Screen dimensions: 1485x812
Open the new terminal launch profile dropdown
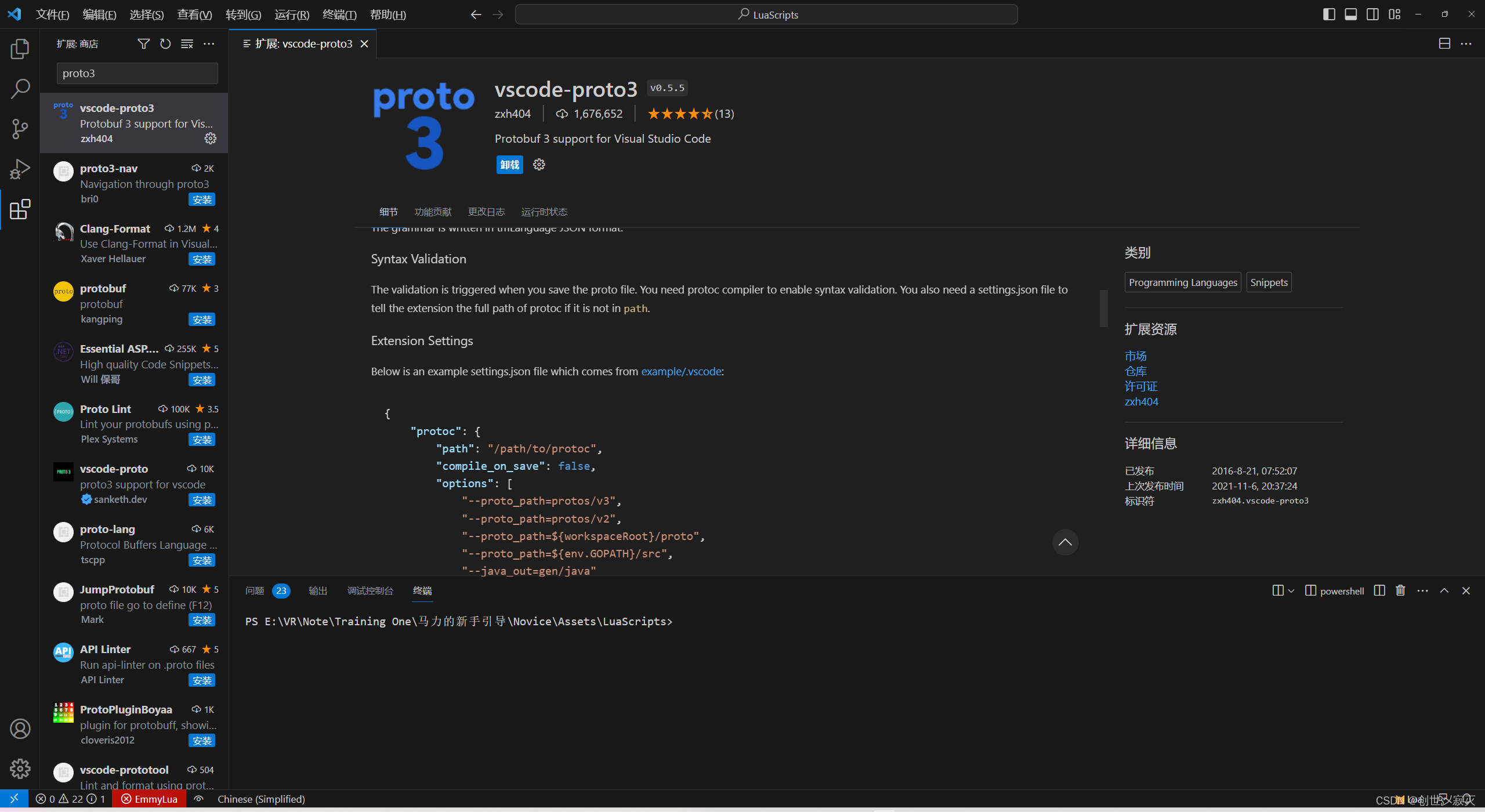(x=1291, y=590)
